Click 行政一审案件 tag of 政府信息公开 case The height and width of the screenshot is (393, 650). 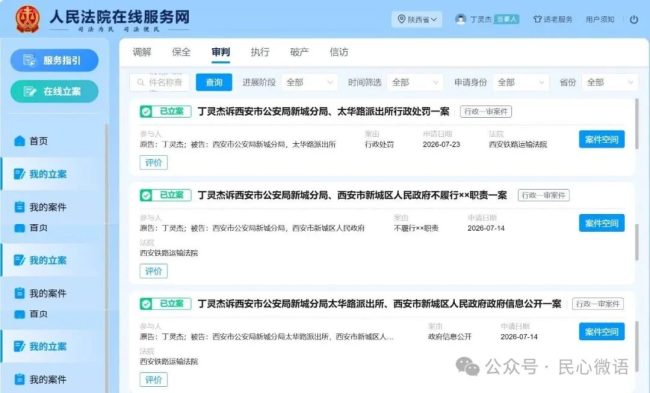(598, 304)
